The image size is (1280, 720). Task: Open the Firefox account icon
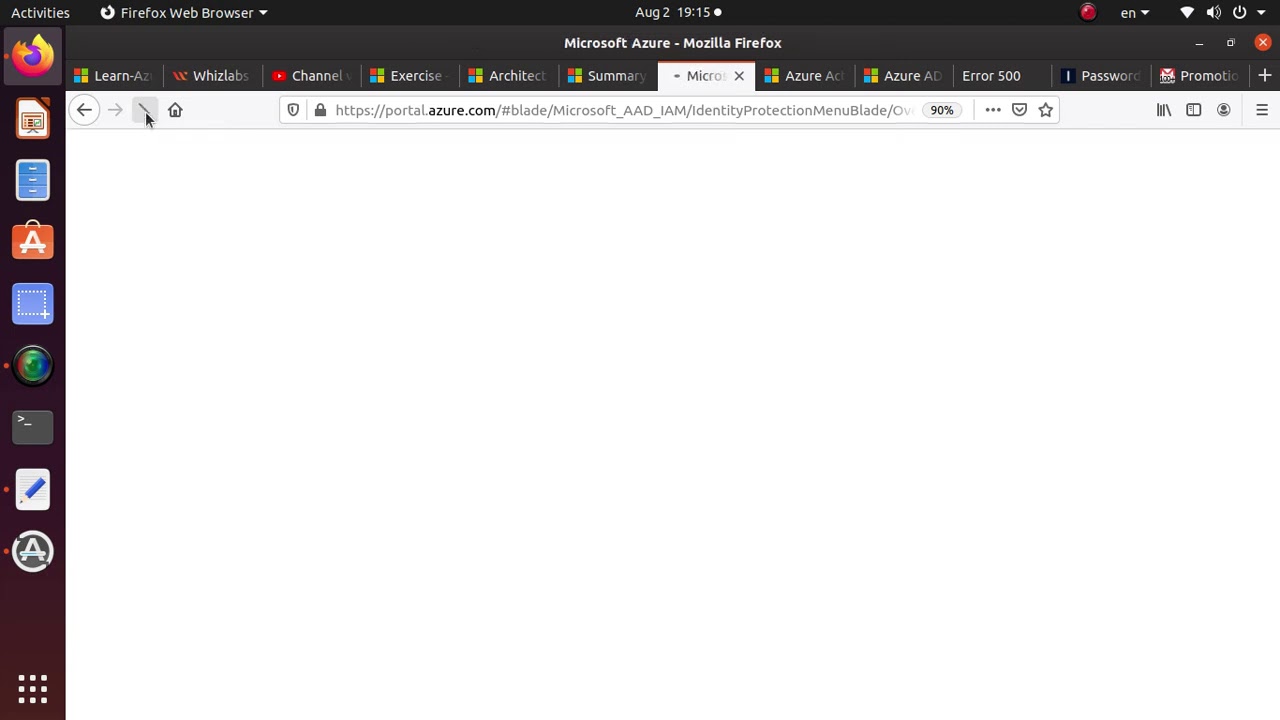1224,110
